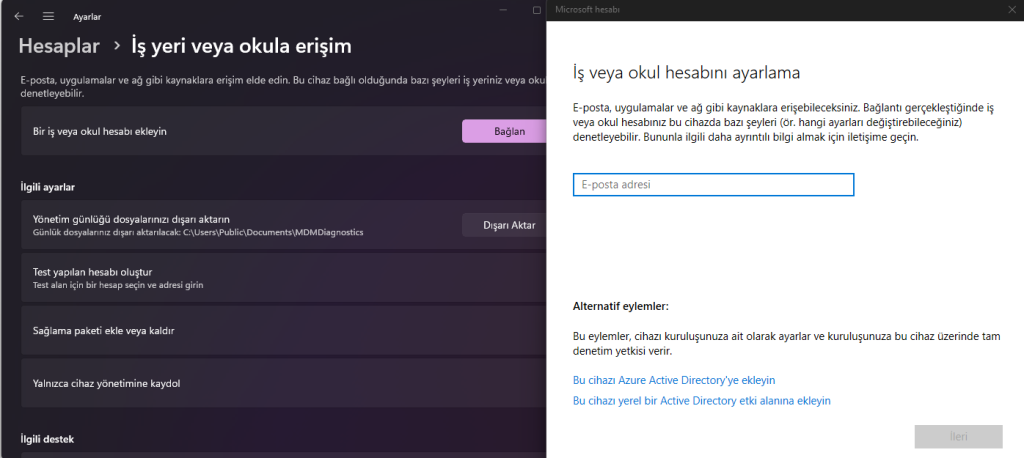The image size is (1024, 458).
Task: Click the İleri button
Action: [958, 436]
